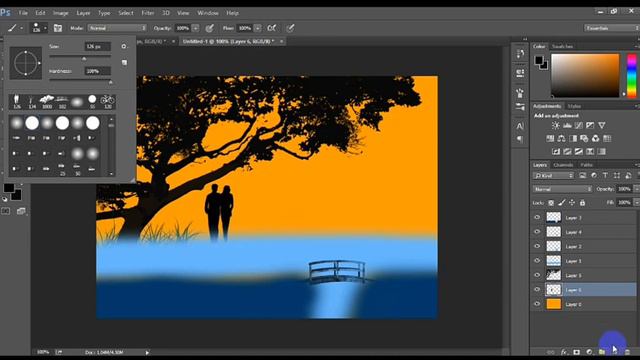Image resolution: width=640 pixels, height=360 pixels.
Task: Click the brush Size slider handle
Action: coord(84,59)
